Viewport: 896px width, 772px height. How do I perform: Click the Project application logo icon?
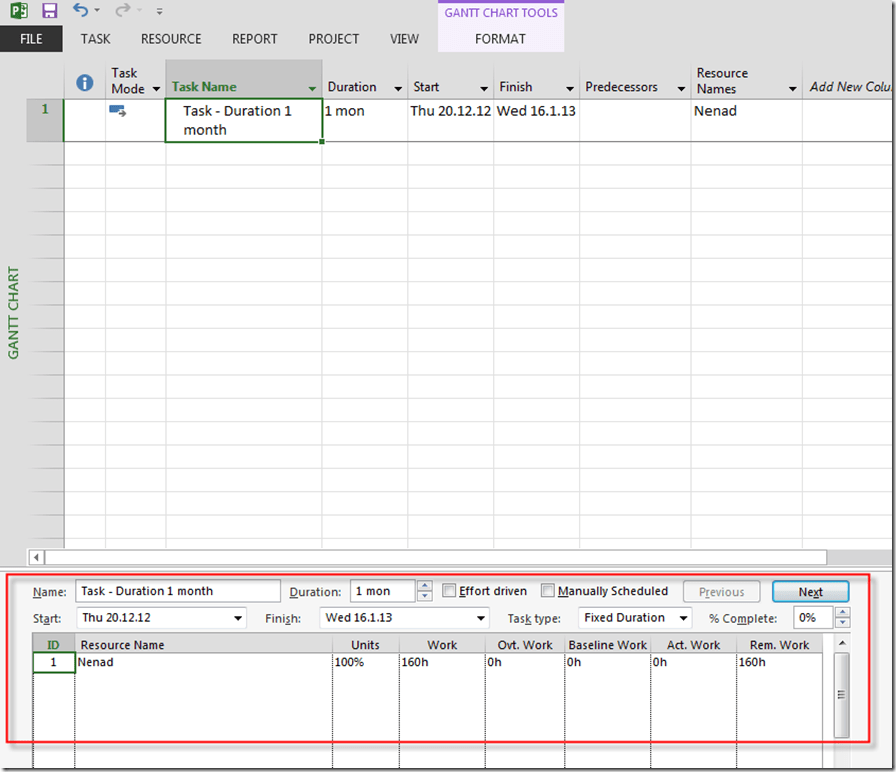[x=18, y=11]
